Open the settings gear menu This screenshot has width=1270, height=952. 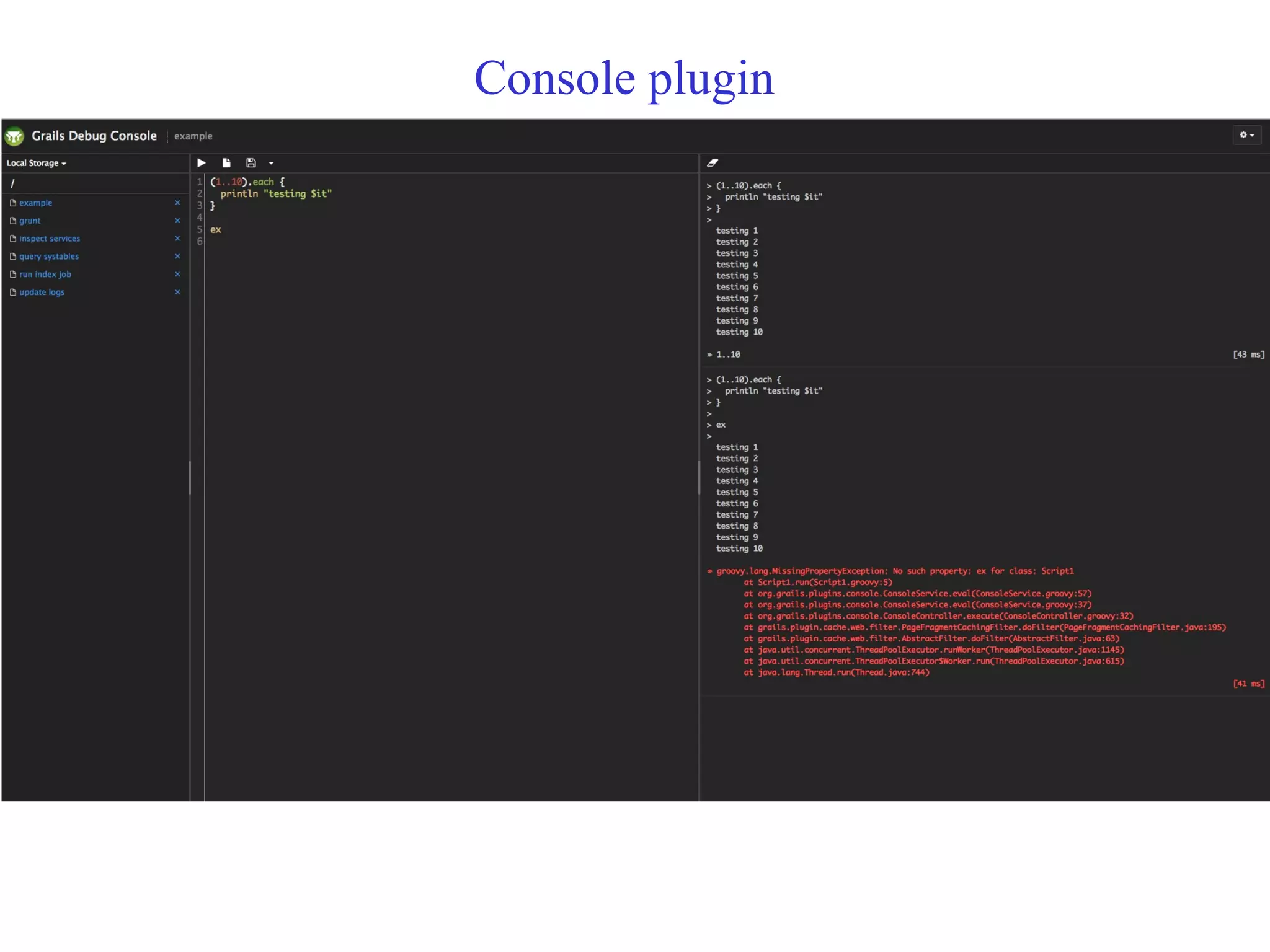[1246, 135]
